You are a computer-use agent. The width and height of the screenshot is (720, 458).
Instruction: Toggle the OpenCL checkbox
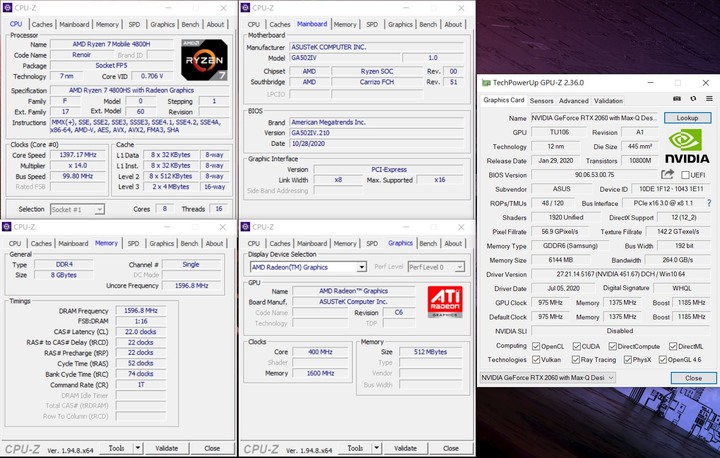536,346
